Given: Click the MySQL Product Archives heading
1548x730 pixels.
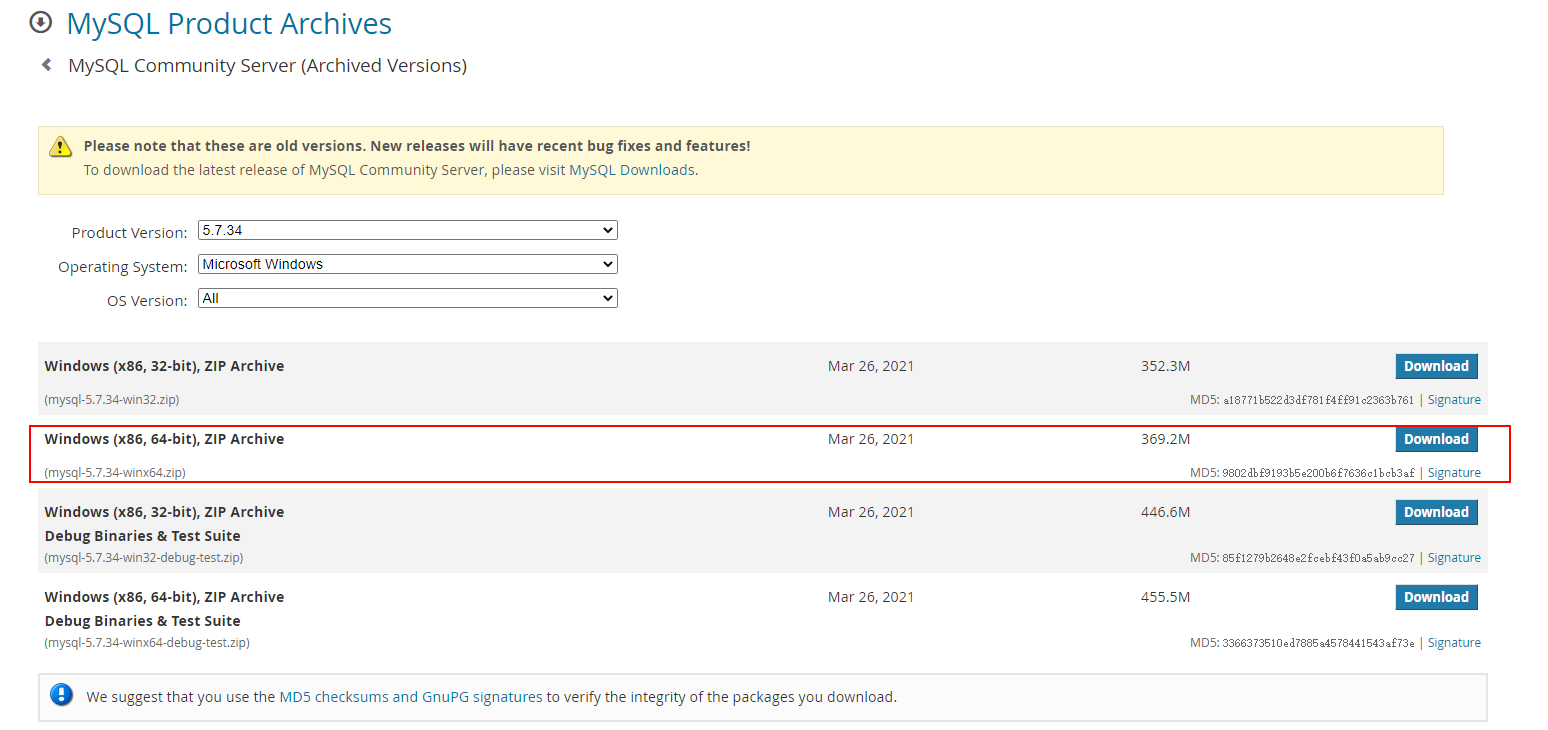Looking at the screenshot, I should click(x=229, y=23).
